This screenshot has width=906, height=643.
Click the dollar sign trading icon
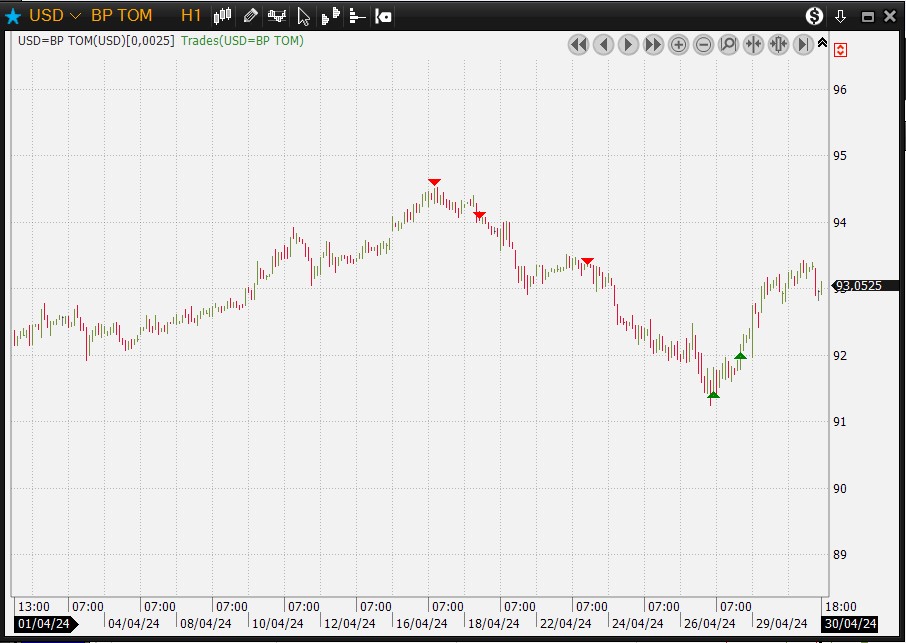(x=814, y=16)
